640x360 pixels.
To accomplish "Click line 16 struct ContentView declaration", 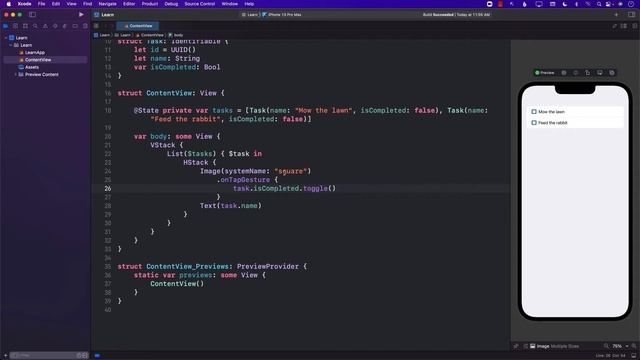I will (x=171, y=93).
